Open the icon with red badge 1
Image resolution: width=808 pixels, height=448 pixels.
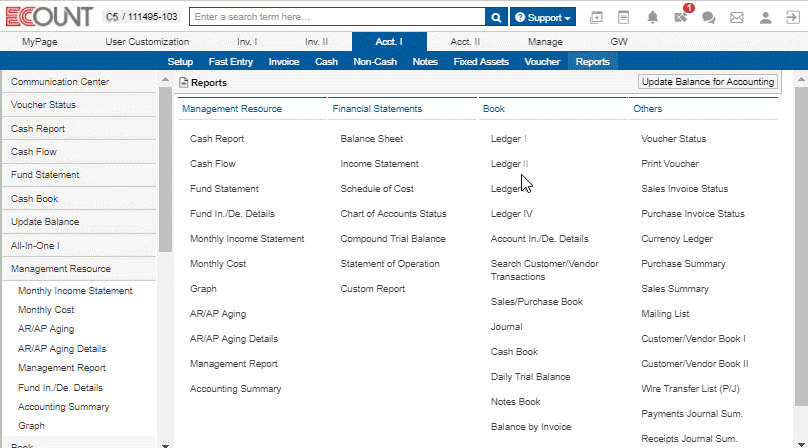click(x=681, y=17)
